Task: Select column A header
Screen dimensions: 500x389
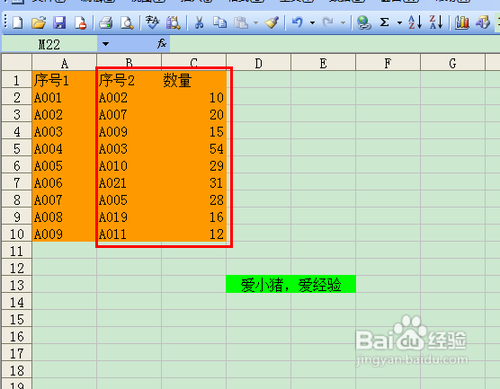Action: [x=64, y=63]
